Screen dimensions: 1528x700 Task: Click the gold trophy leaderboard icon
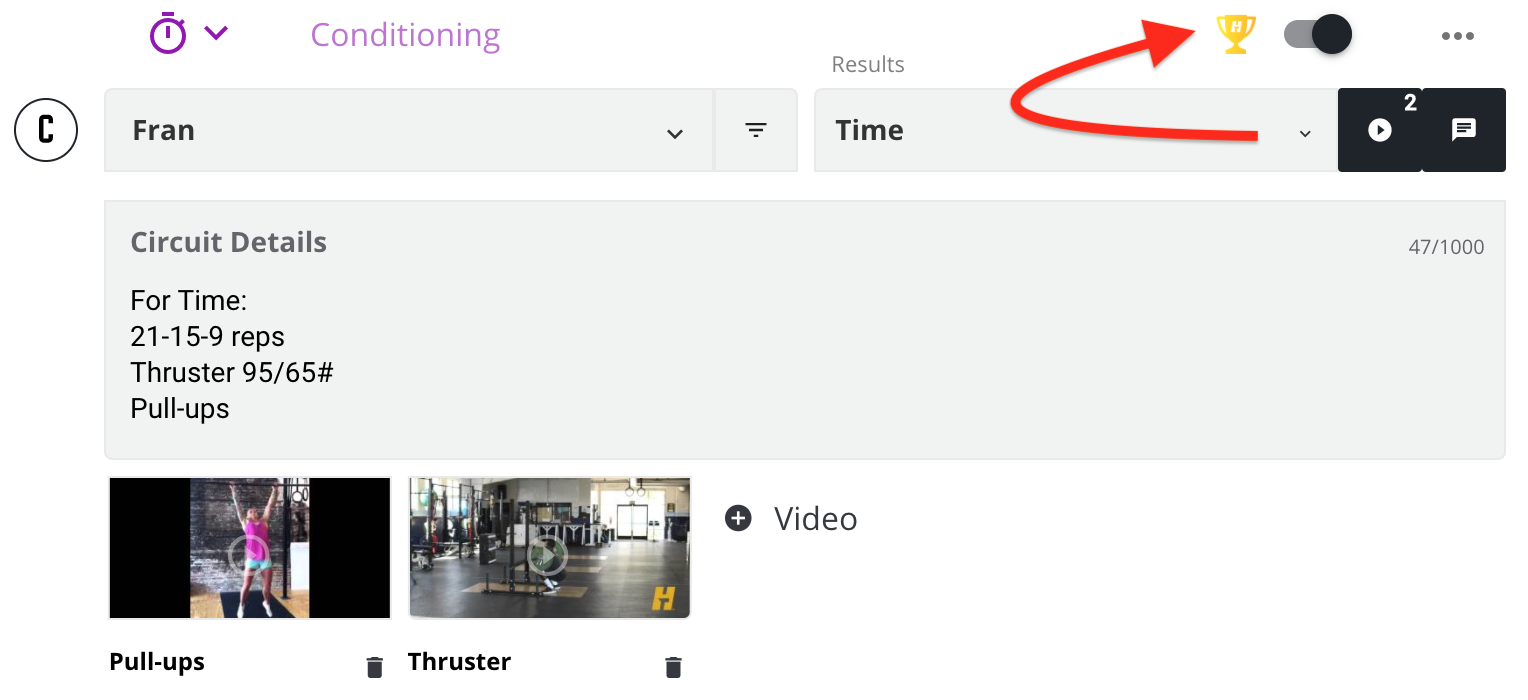click(x=1235, y=35)
